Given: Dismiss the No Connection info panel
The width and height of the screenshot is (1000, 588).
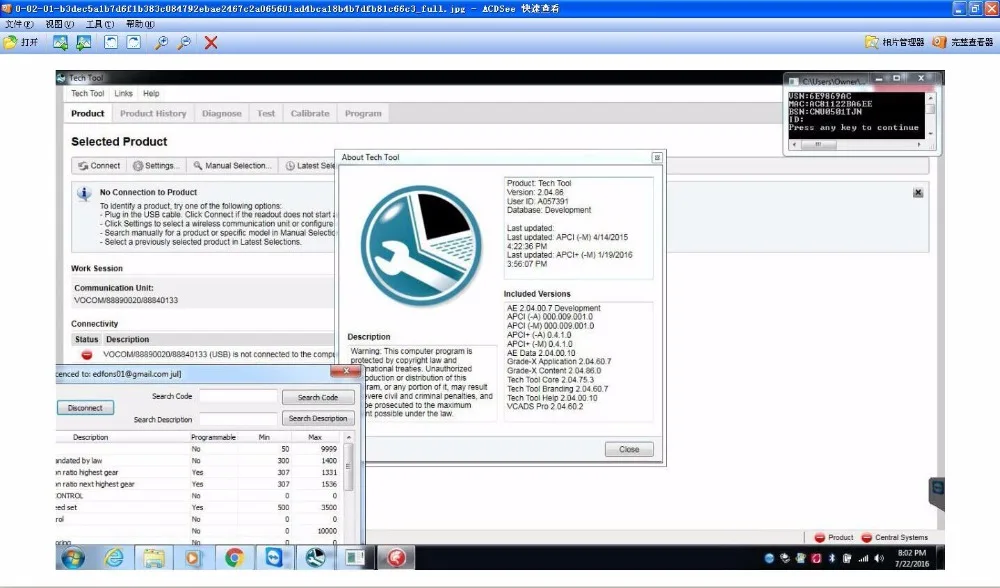Looking at the screenshot, I should pyautogui.click(x=918, y=193).
